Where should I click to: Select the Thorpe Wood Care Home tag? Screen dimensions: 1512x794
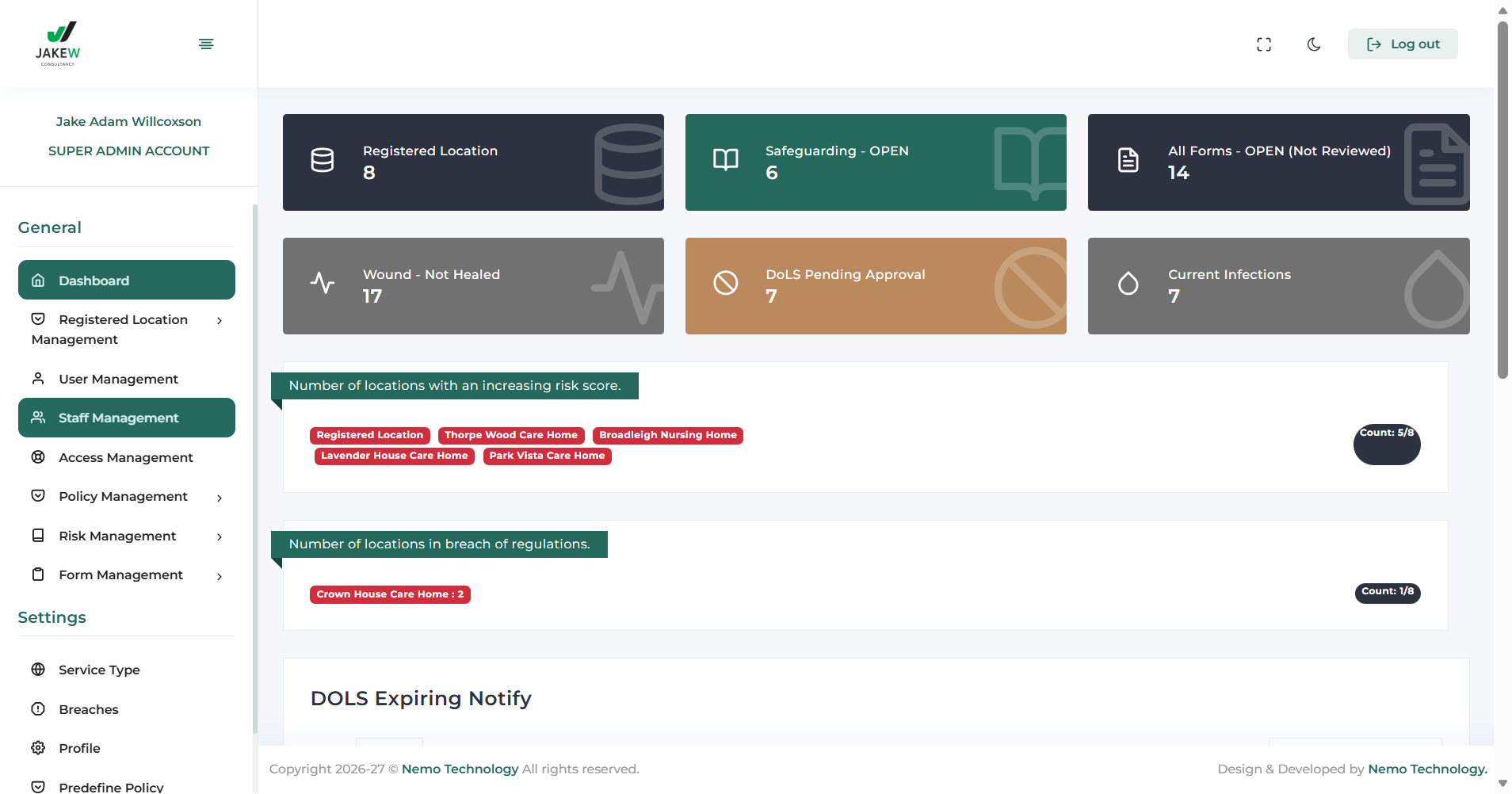511,435
